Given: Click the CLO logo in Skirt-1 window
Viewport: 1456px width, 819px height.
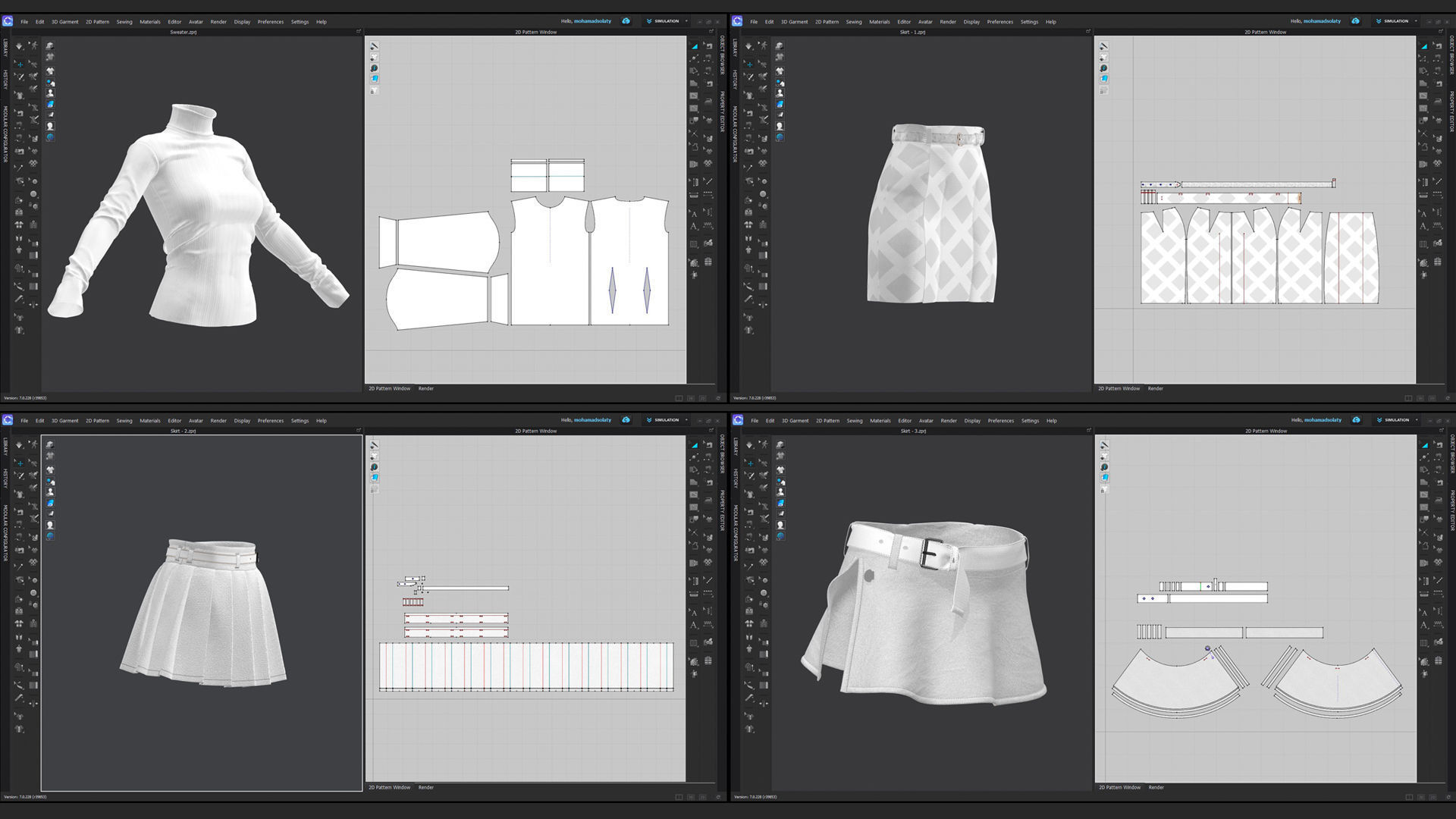Looking at the screenshot, I should (x=737, y=21).
